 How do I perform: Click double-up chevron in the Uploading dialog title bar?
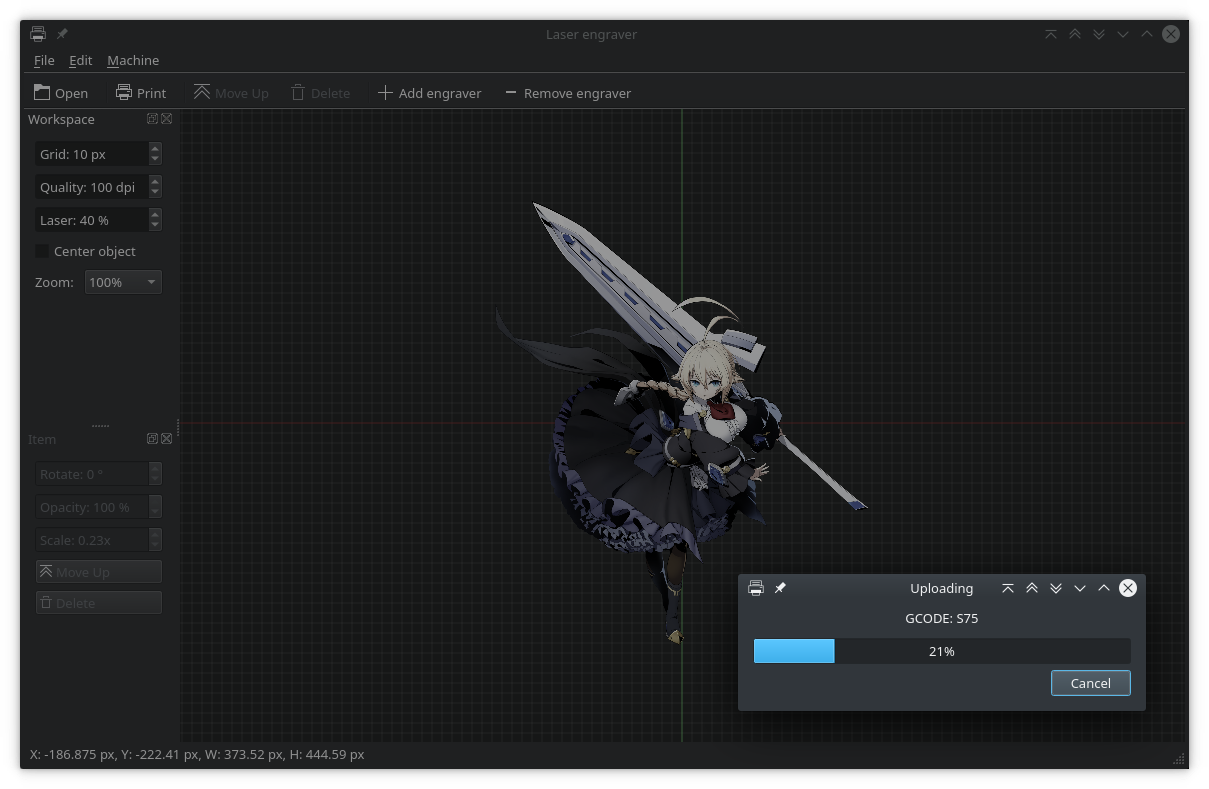coord(1032,588)
